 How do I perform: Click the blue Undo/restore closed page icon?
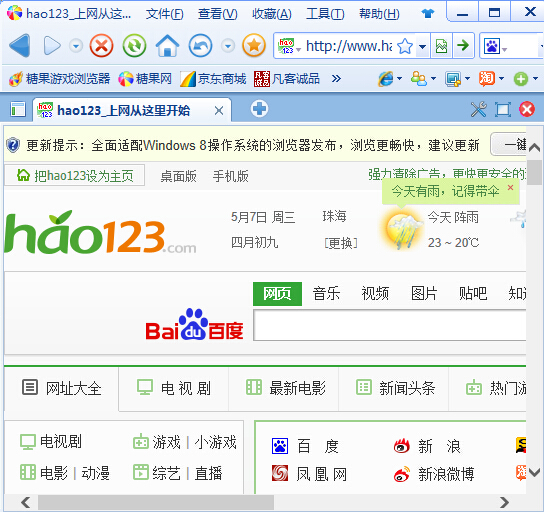(x=200, y=45)
